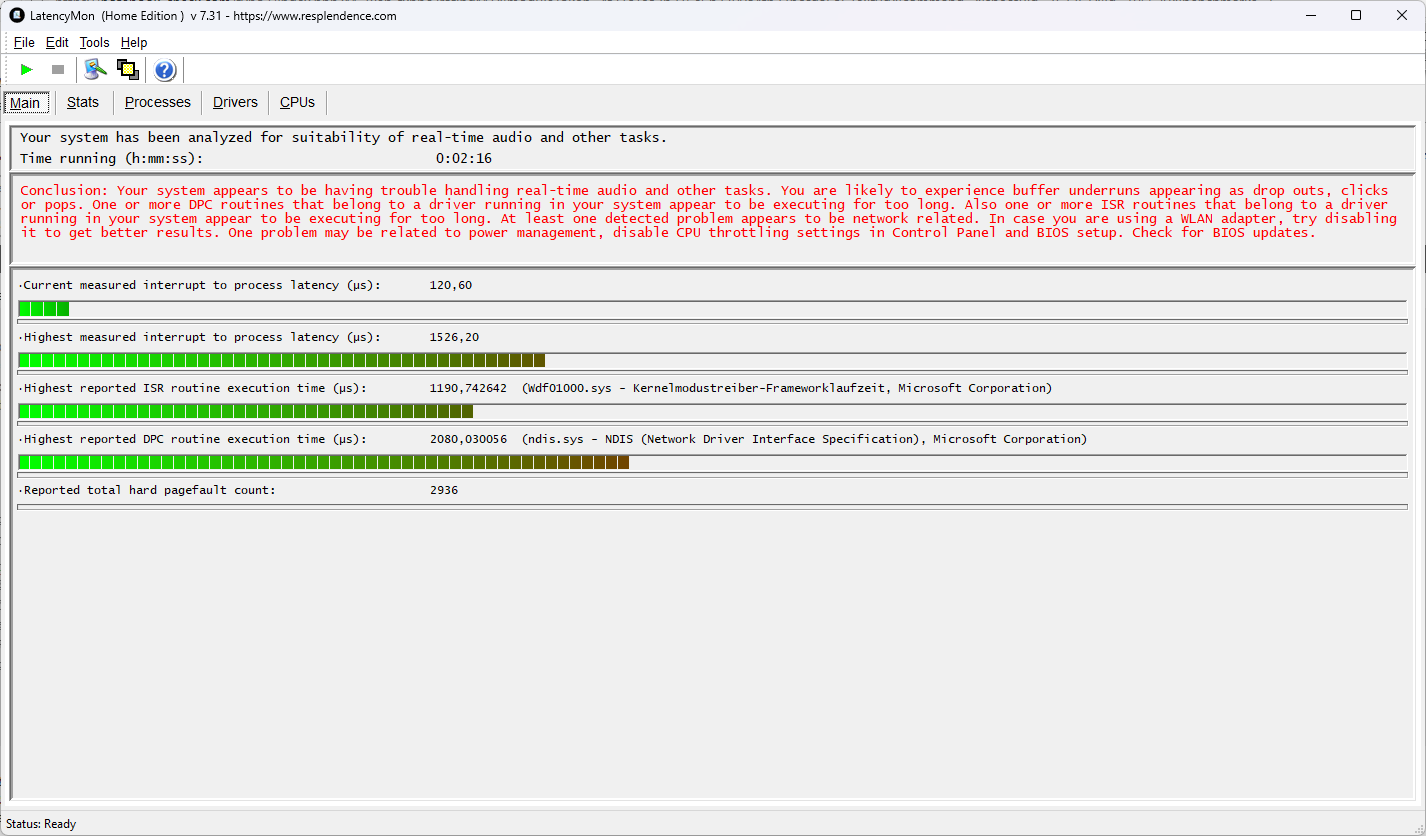This screenshot has width=1426, height=836.
Task: Open the Help menu
Action: point(134,42)
